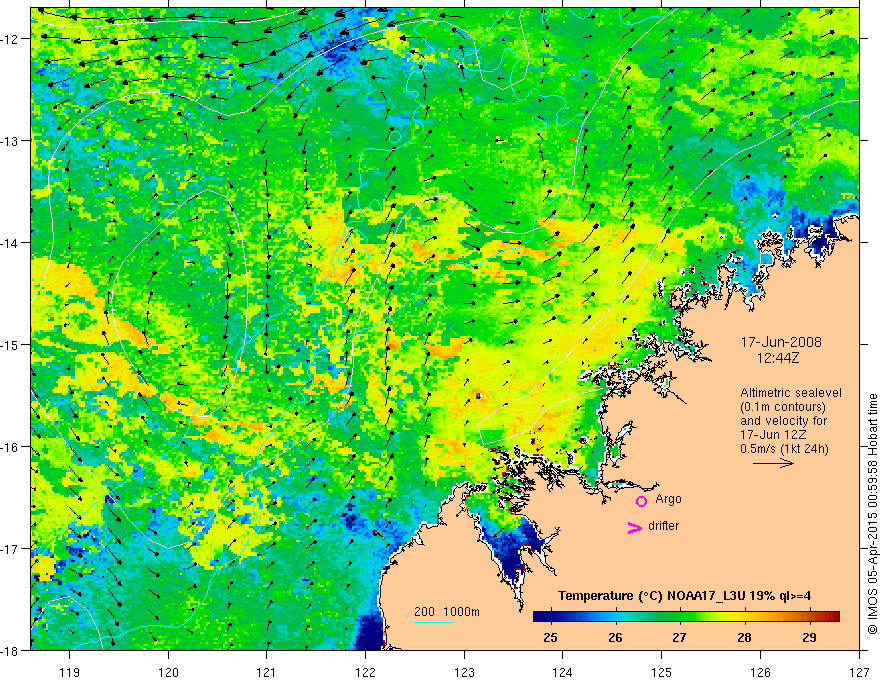
Task: Click latitude axis label -12
Action: pyautogui.click(x=11, y=39)
